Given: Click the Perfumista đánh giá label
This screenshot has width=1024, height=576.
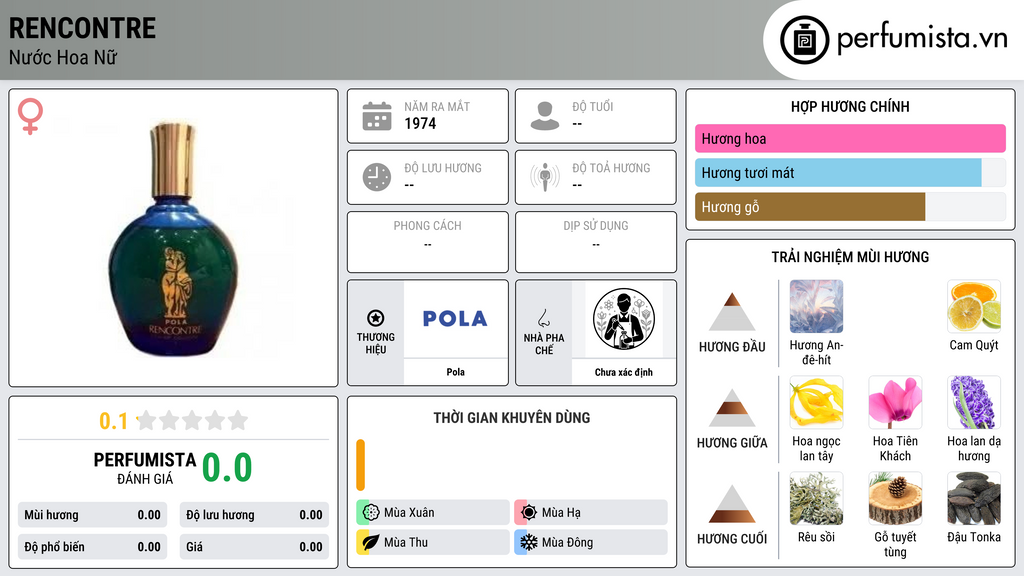Looking at the screenshot, I should (x=145, y=468).
